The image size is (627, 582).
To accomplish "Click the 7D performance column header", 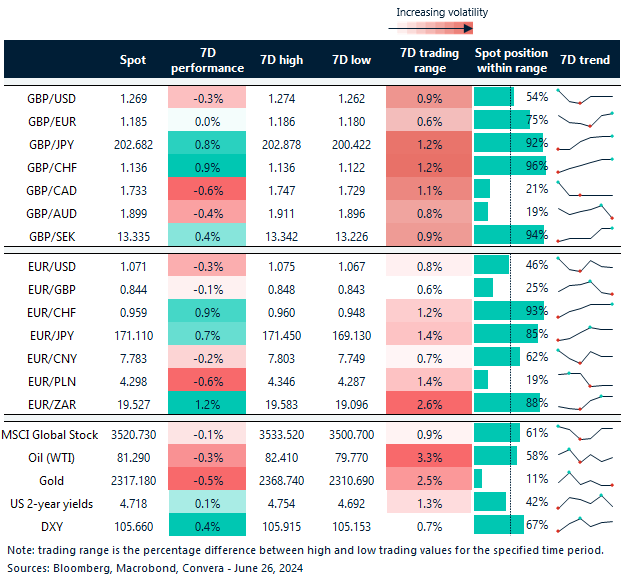I will pos(205,60).
